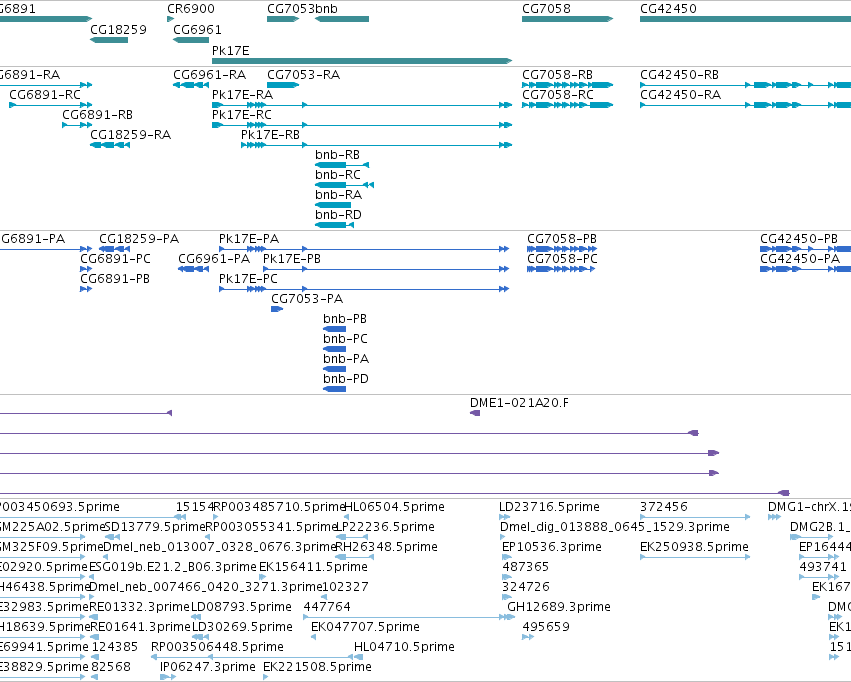Select protein bnb-PB
Viewport: 851px width, 682px height.
pyautogui.click(x=334, y=329)
